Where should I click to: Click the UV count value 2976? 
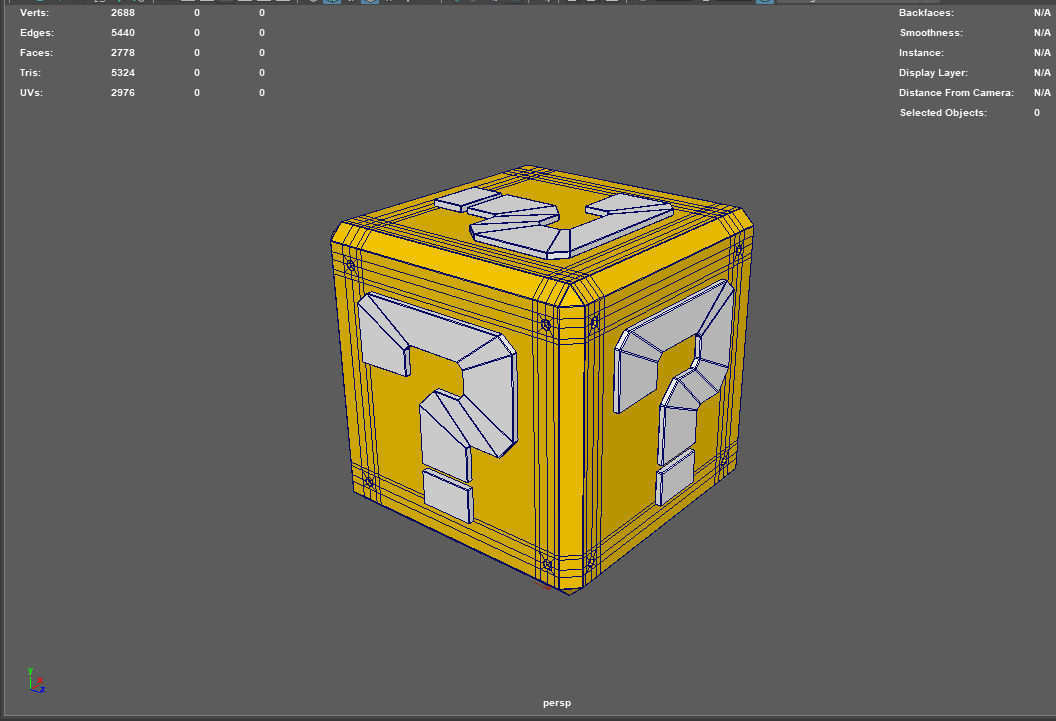pyautogui.click(x=123, y=93)
